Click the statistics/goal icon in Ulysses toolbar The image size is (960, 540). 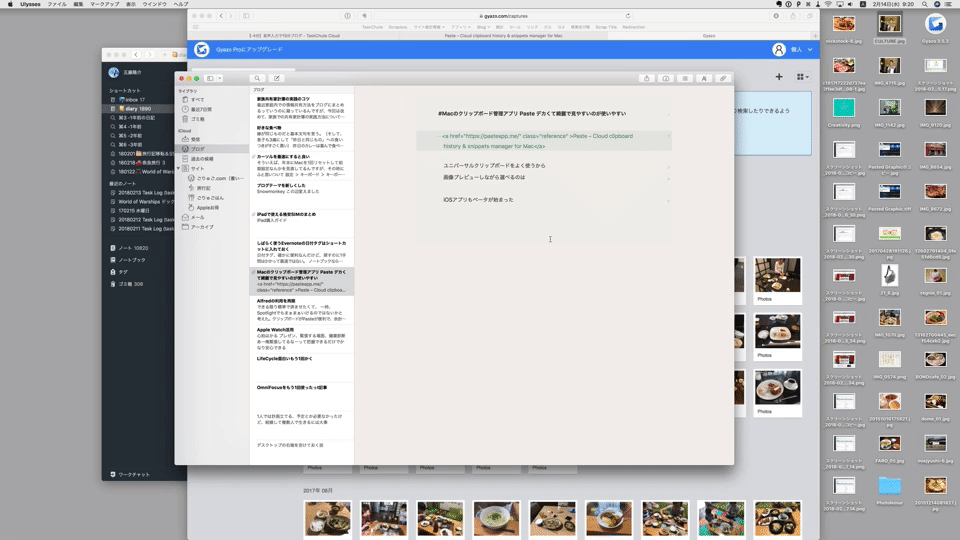pyautogui.click(x=666, y=78)
